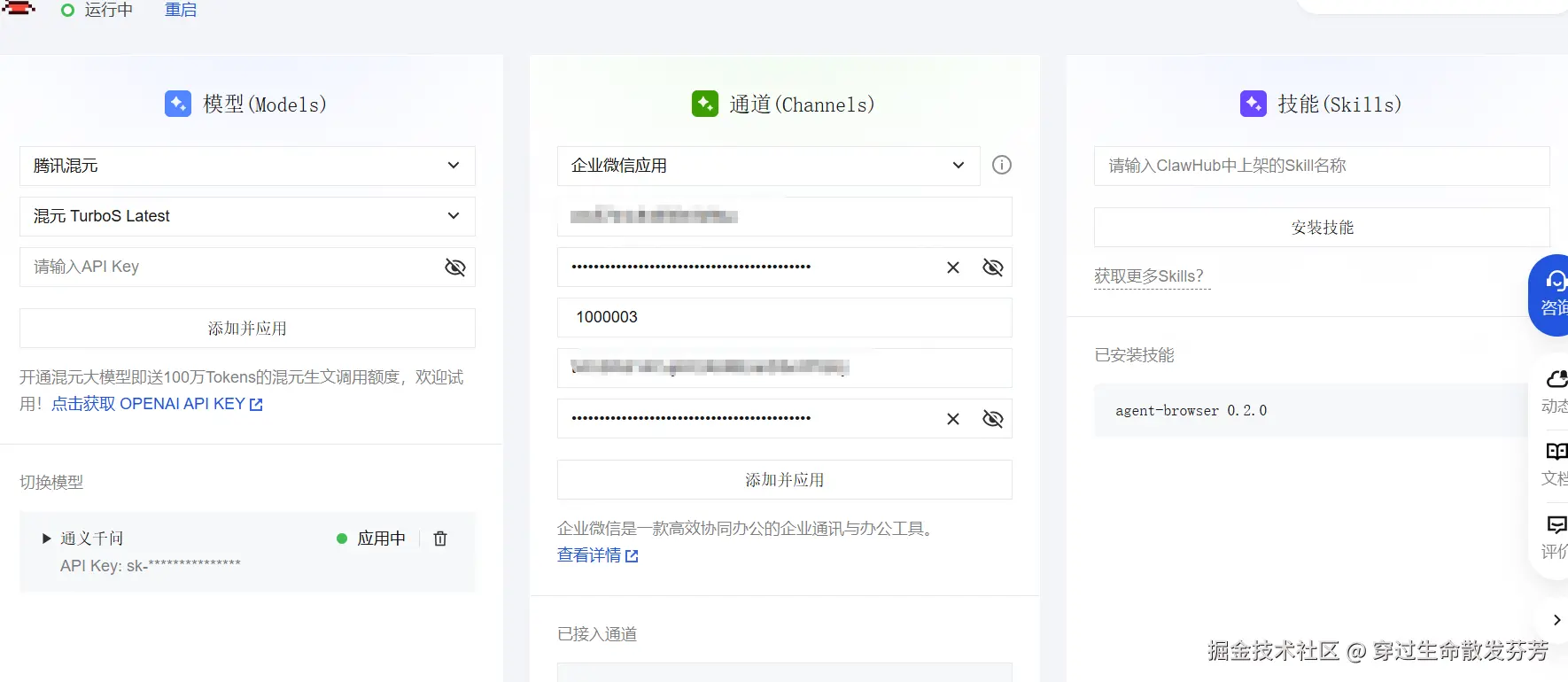The height and width of the screenshot is (682, 1568).
Task: Click the 安装技能 button
Action: [1322, 228]
